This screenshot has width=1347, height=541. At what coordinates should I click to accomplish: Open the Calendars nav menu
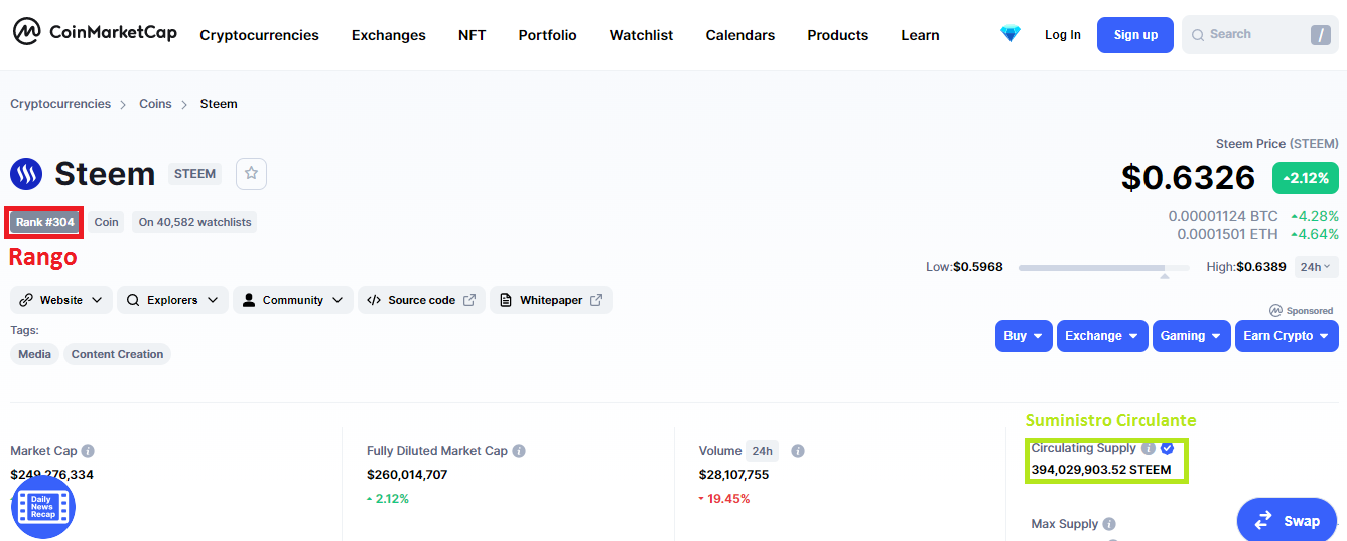740,35
